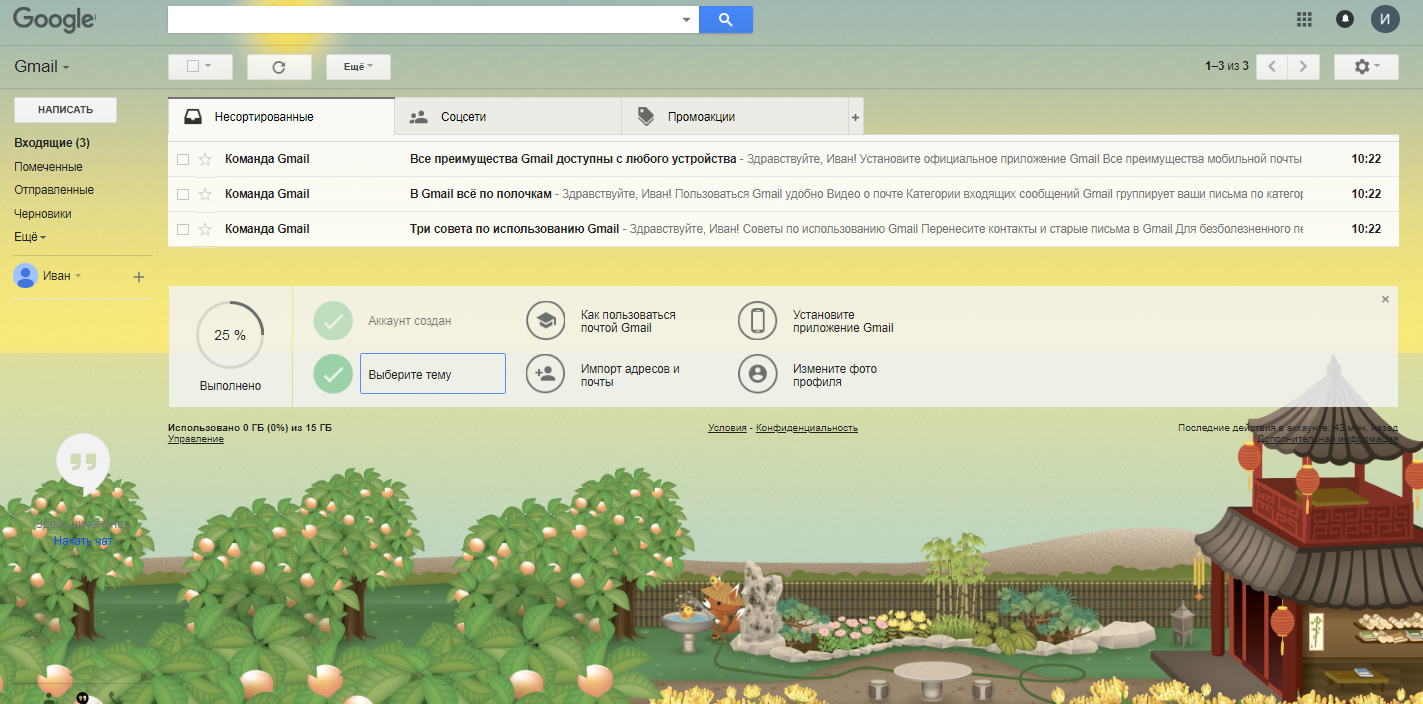This screenshot has width=1423, height=704.
Task: Open the Входящие (3) folder
Action: tap(52, 143)
